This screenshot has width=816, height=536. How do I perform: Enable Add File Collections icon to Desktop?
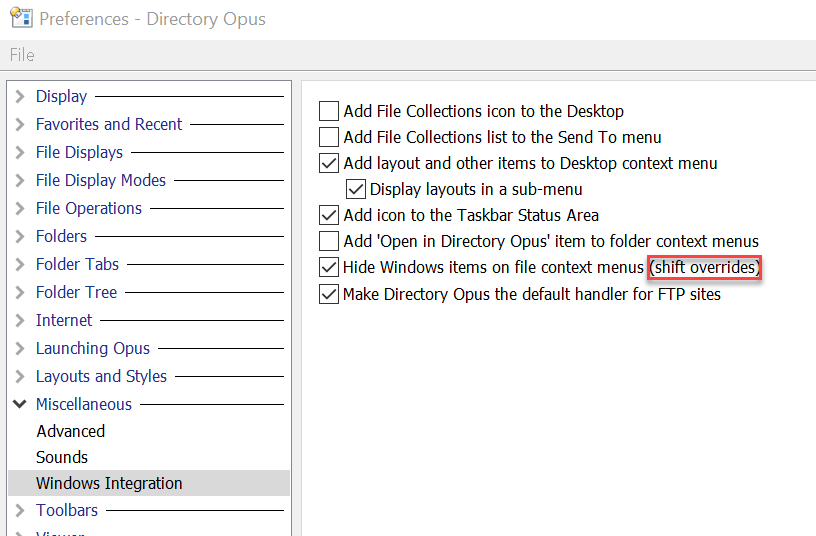tap(329, 111)
